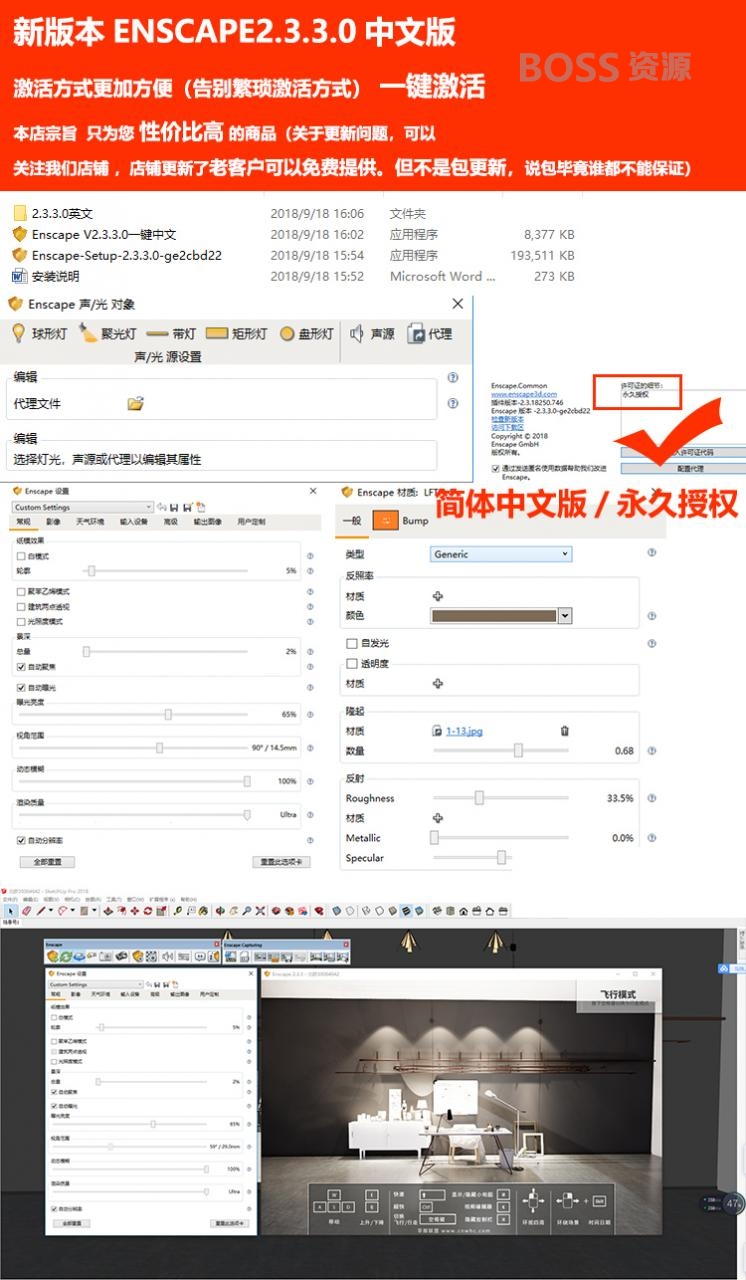The width and height of the screenshot is (746, 1280).
Task: Switch to 输入设备 tab in large settings
Action: click(134, 521)
